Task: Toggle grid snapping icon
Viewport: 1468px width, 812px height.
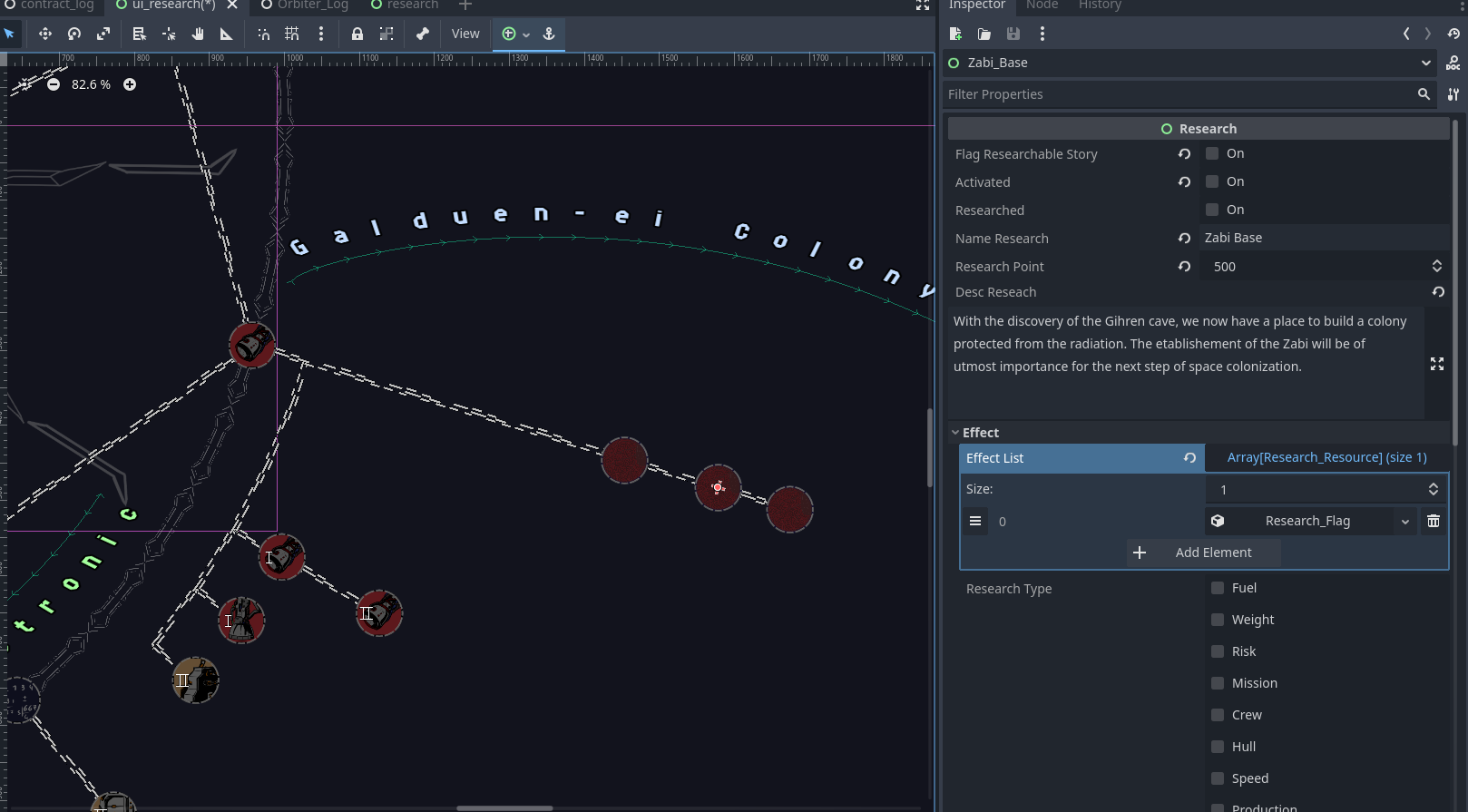Action: tap(292, 34)
